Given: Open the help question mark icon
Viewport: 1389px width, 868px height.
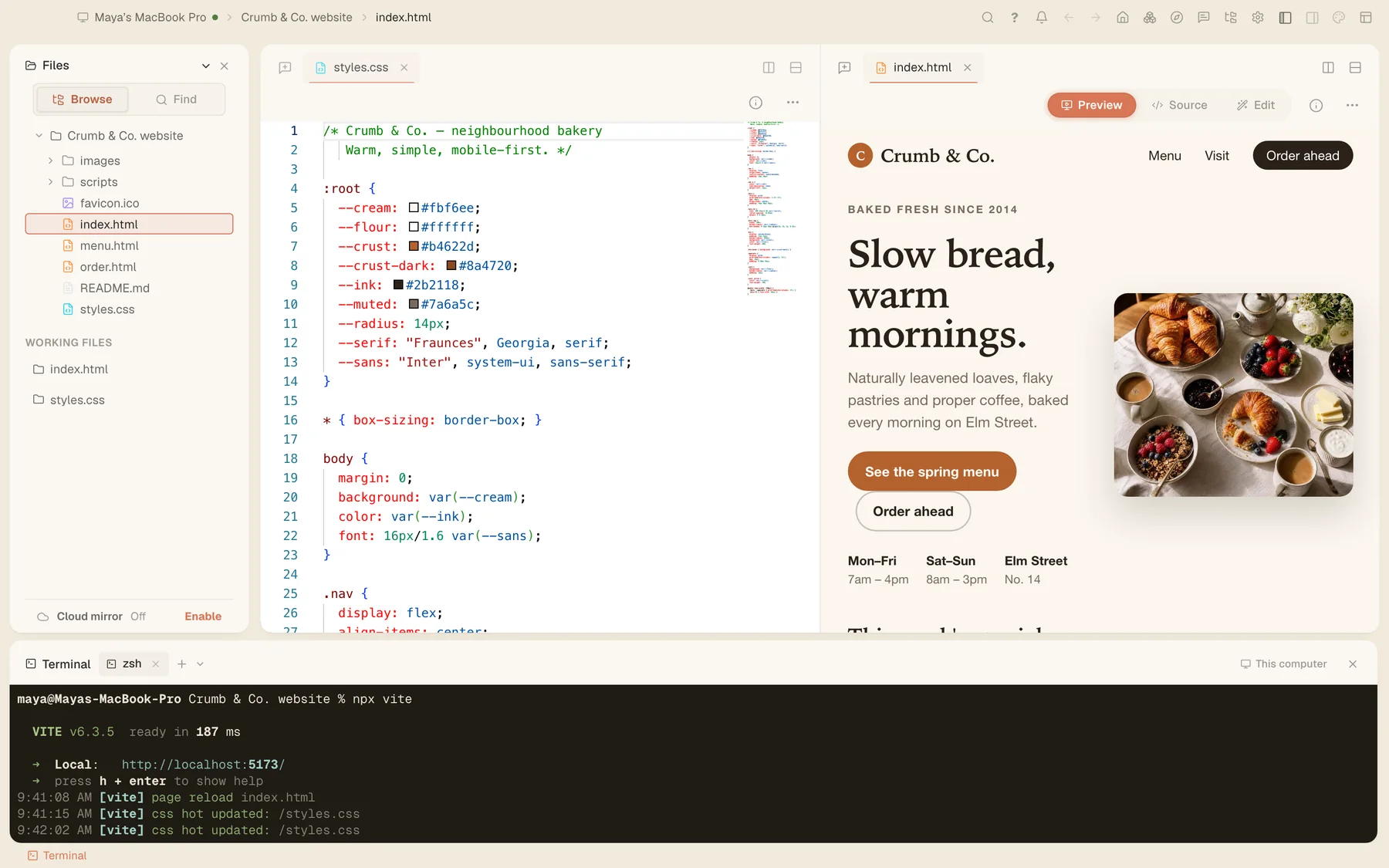Looking at the screenshot, I should pos(1014,17).
